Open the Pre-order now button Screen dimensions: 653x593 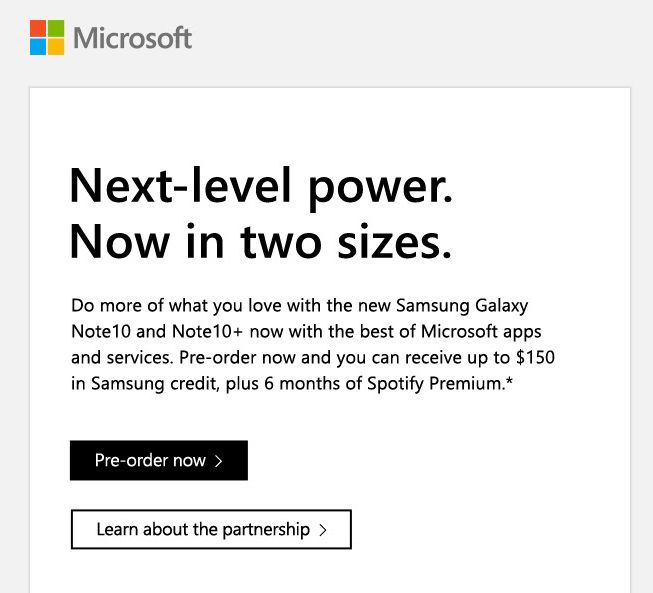[159, 460]
